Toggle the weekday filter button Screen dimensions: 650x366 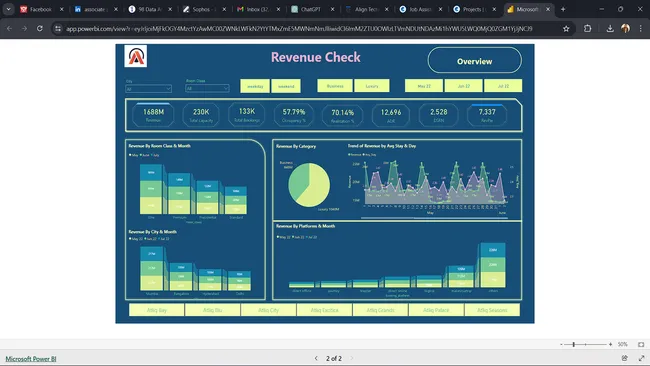coord(255,86)
